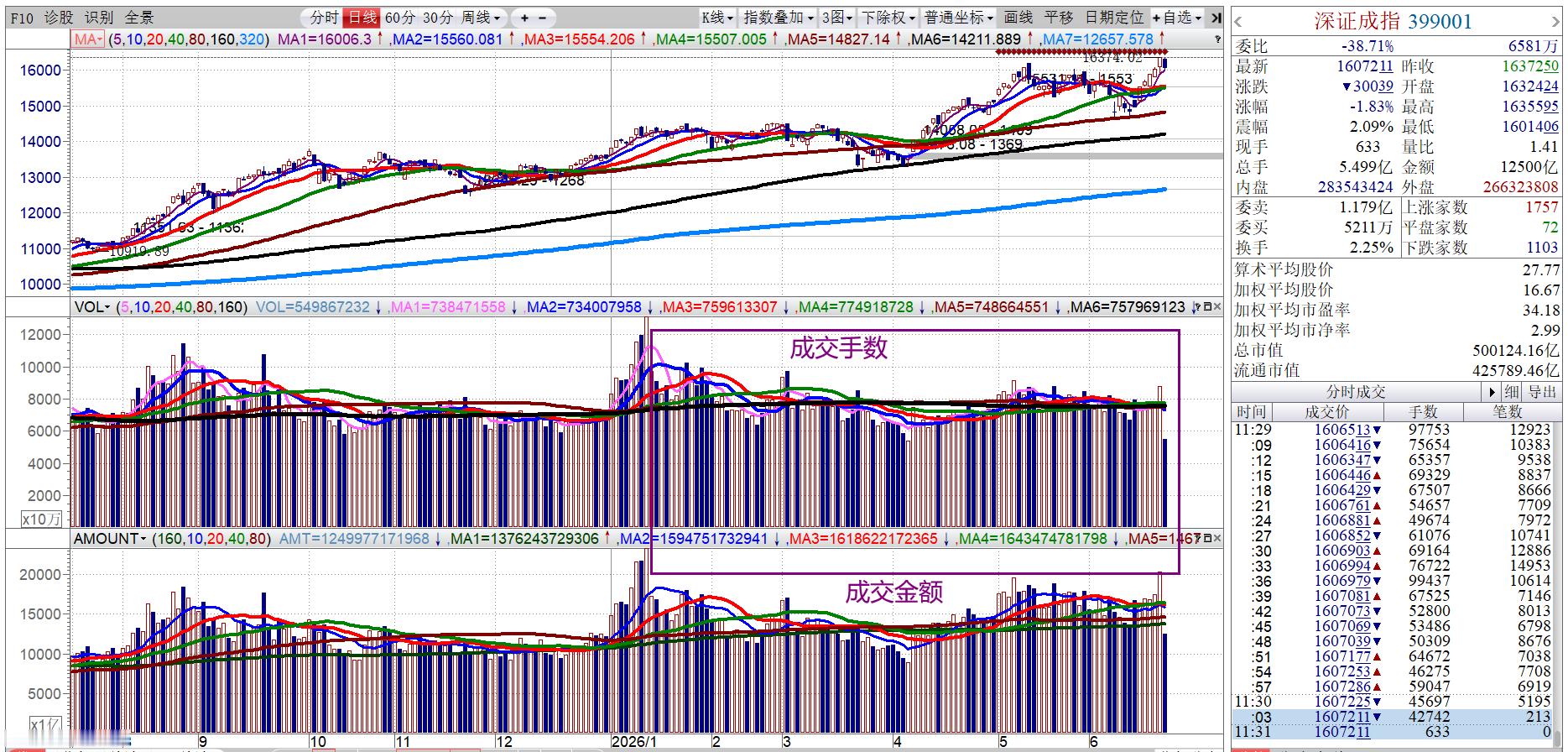Open the MA indicator selector dropdown
1568x752 pixels.
click(88, 39)
